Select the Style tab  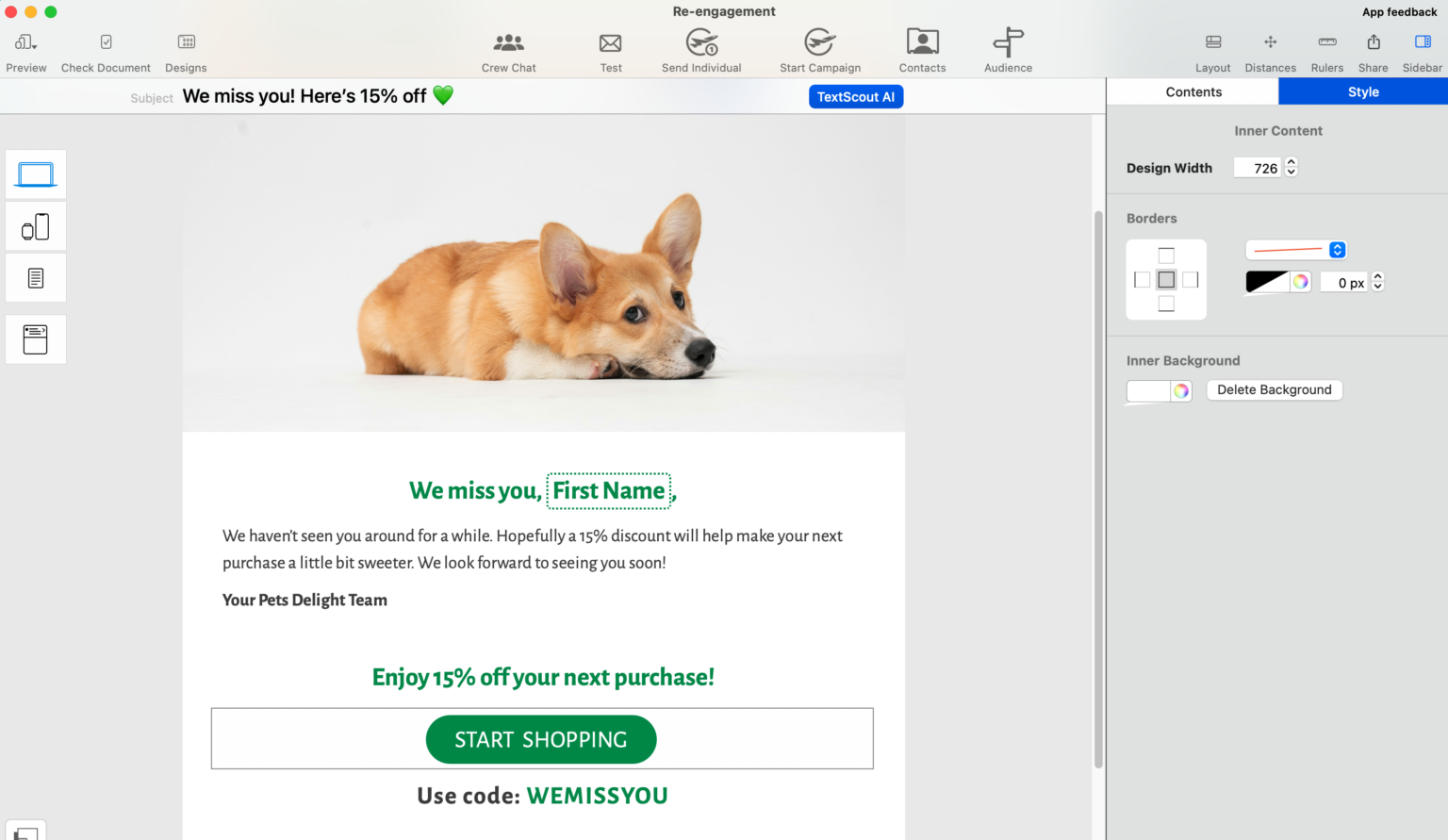pos(1363,91)
